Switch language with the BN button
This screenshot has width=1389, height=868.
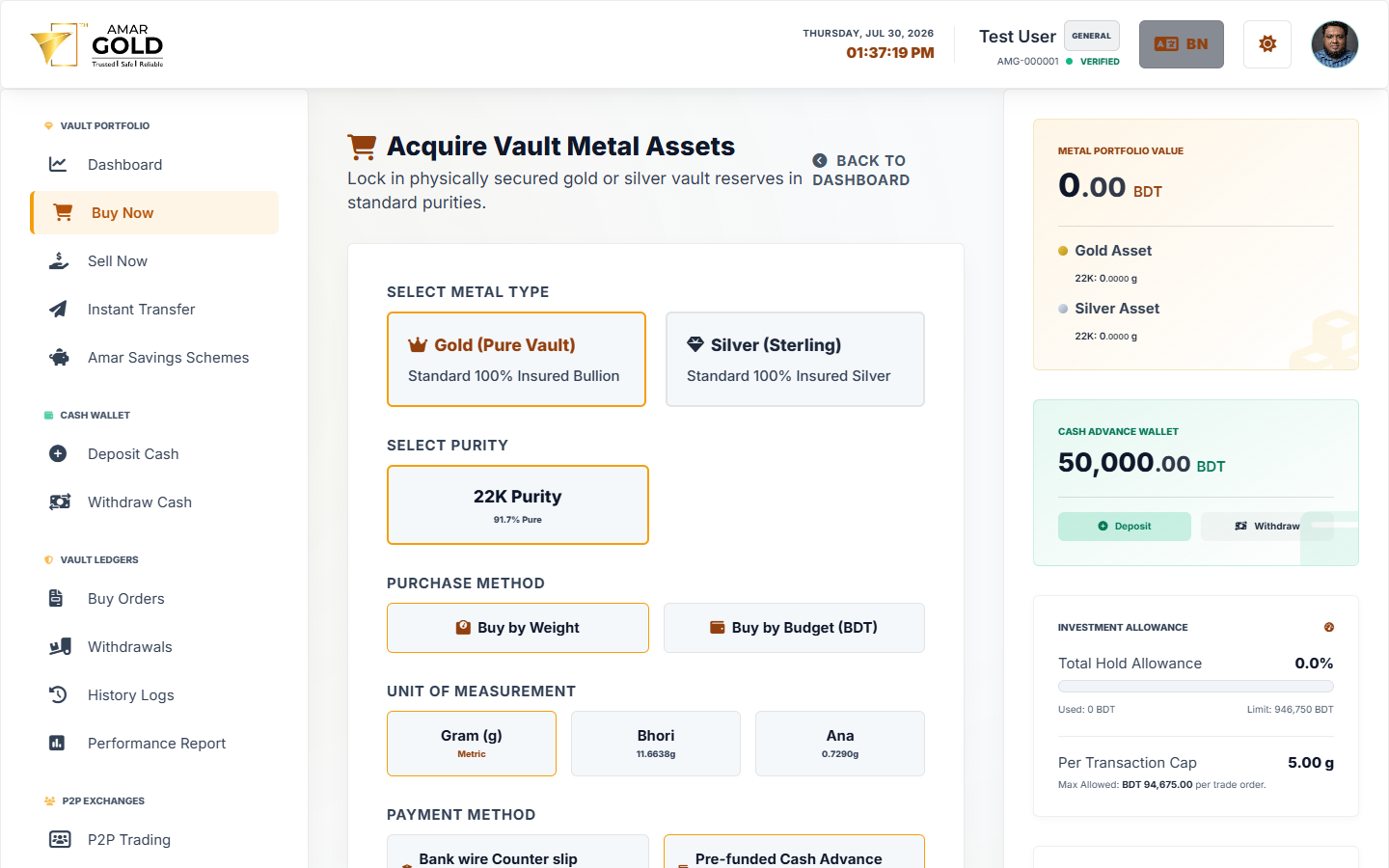(1182, 44)
